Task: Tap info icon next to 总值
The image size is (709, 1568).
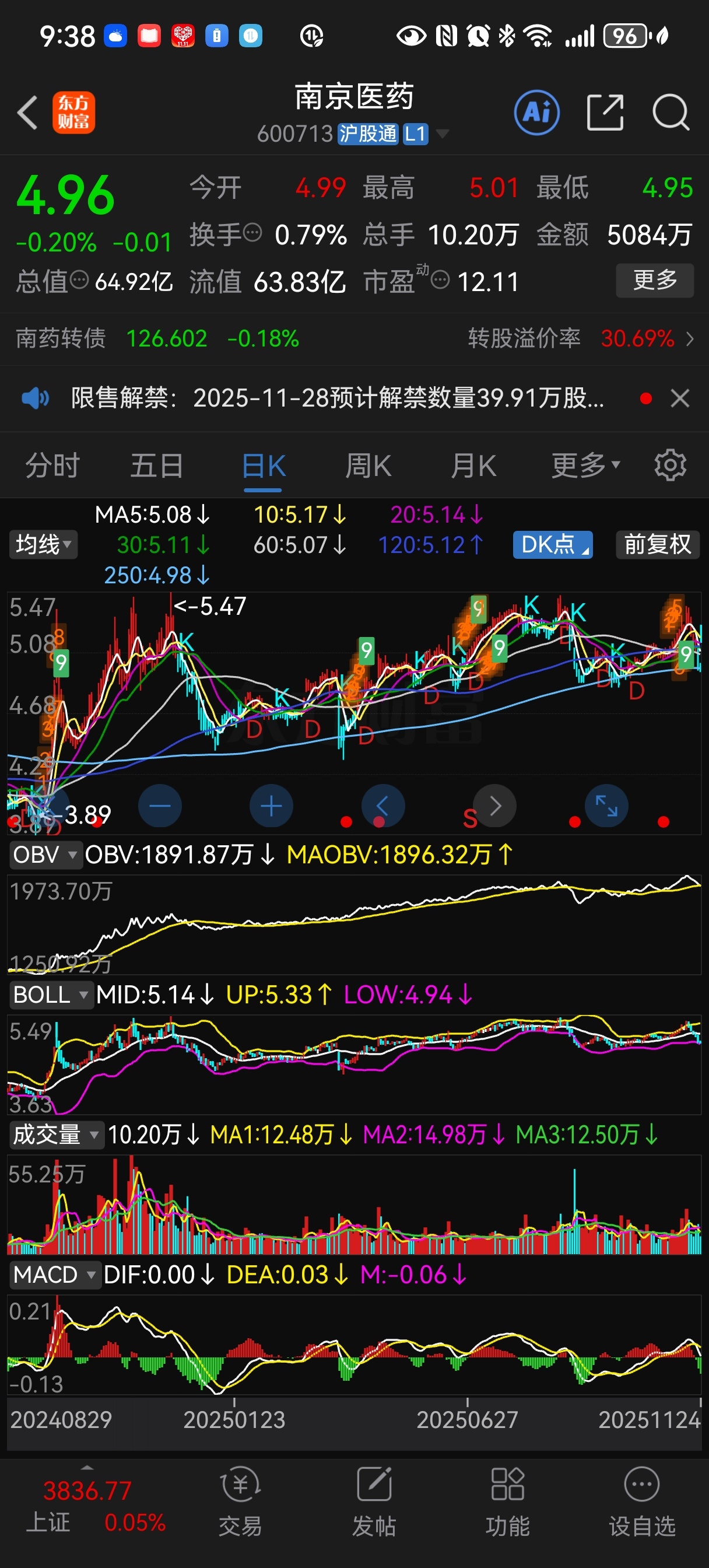Action: [79, 280]
